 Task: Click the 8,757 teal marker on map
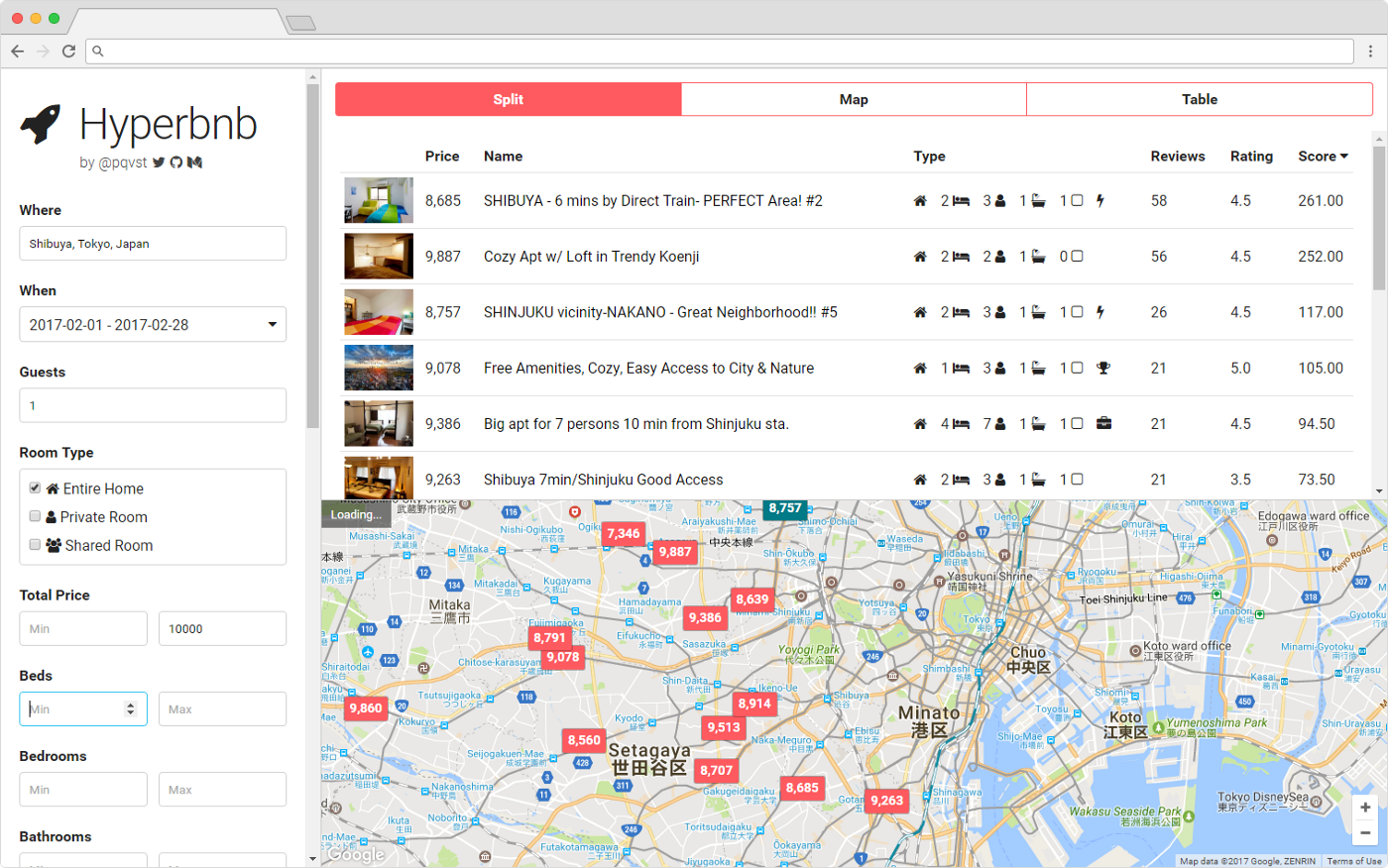(x=785, y=508)
